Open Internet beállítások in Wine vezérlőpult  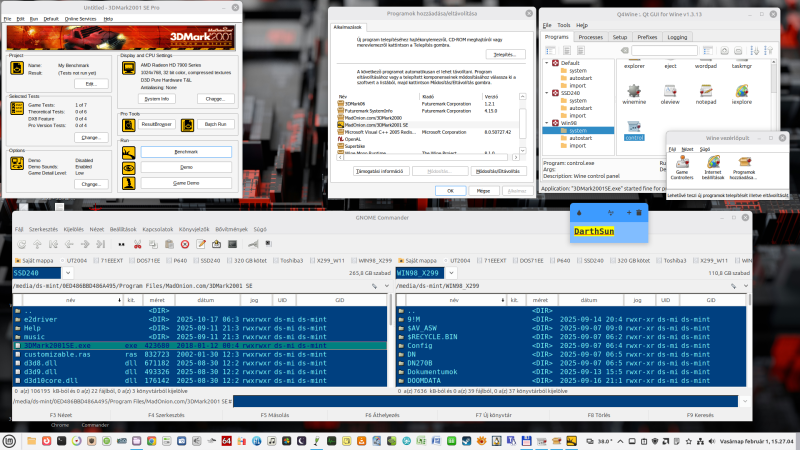[713, 168]
